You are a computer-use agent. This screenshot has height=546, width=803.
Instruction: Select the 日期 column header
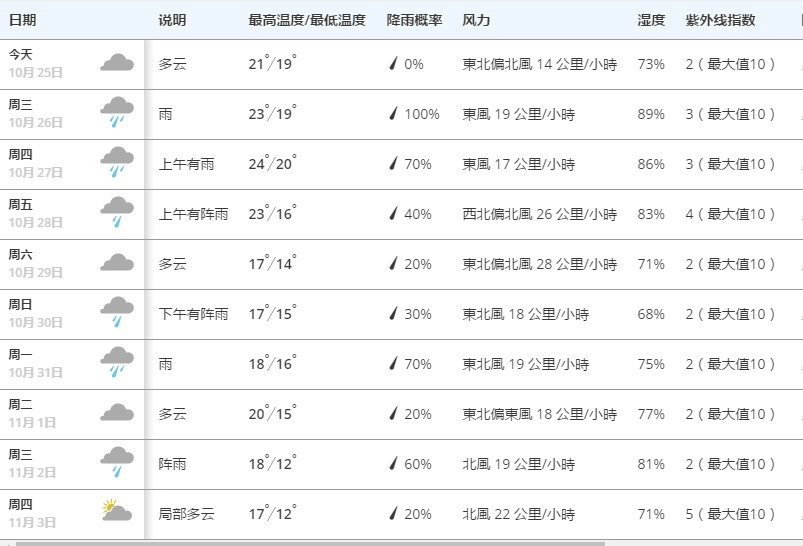click(x=23, y=20)
